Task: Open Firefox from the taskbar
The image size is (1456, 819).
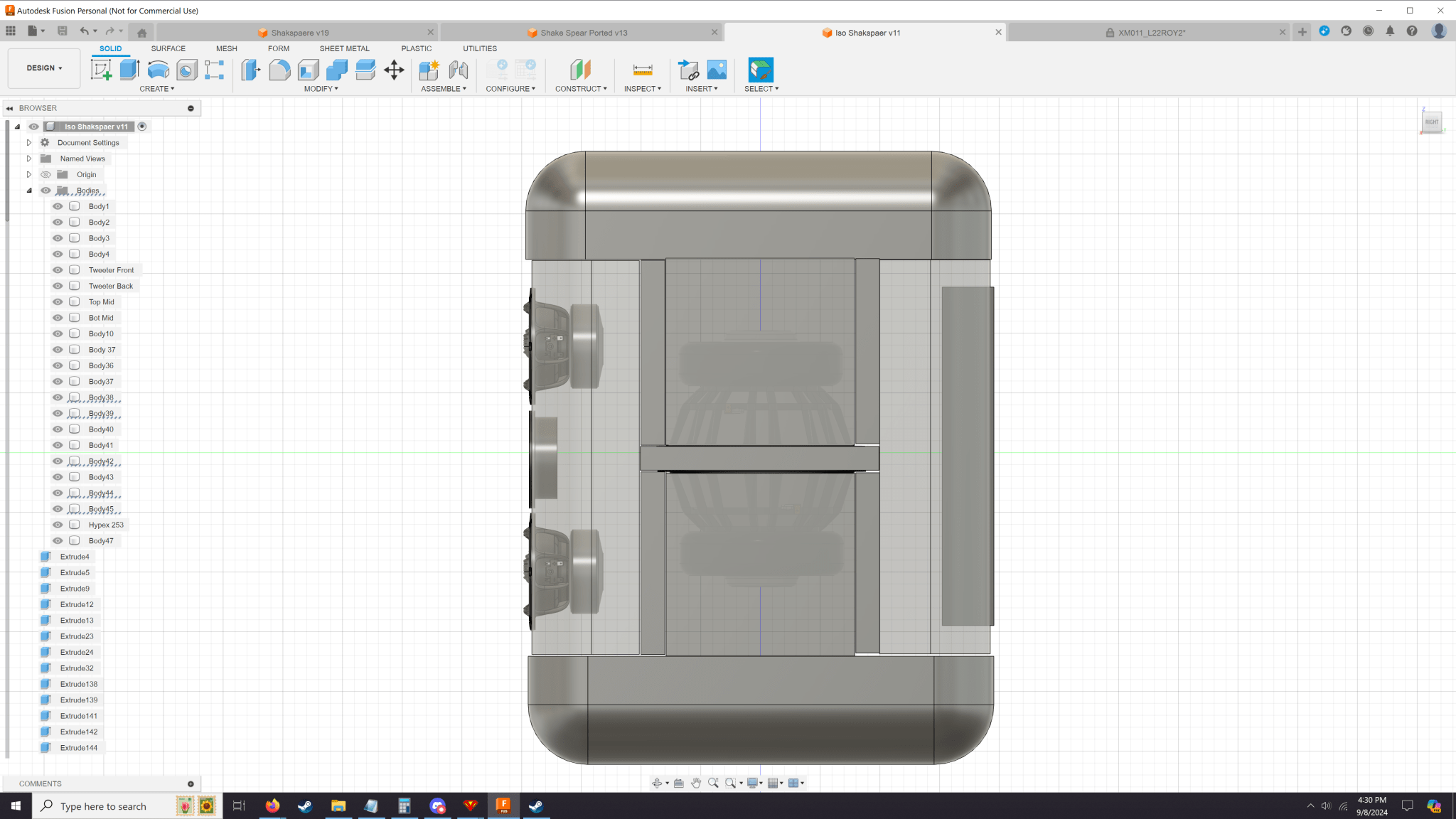Action: (x=272, y=806)
